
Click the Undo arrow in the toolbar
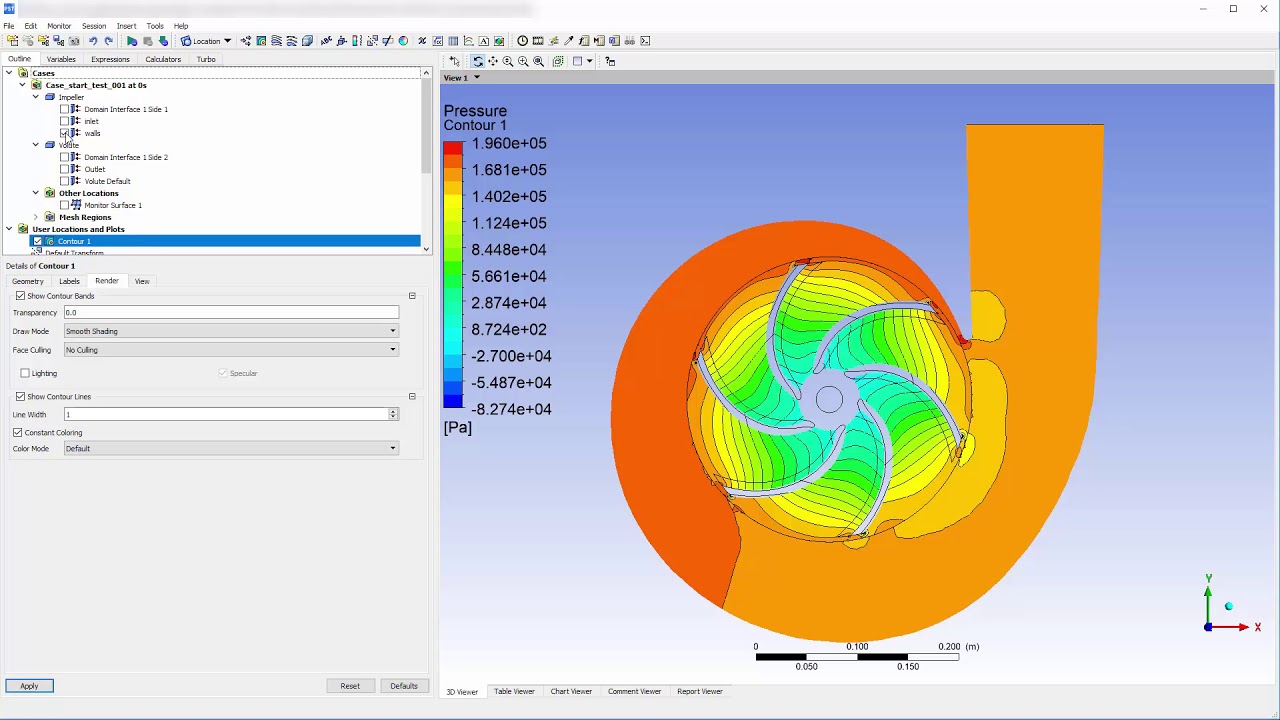coord(93,41)
